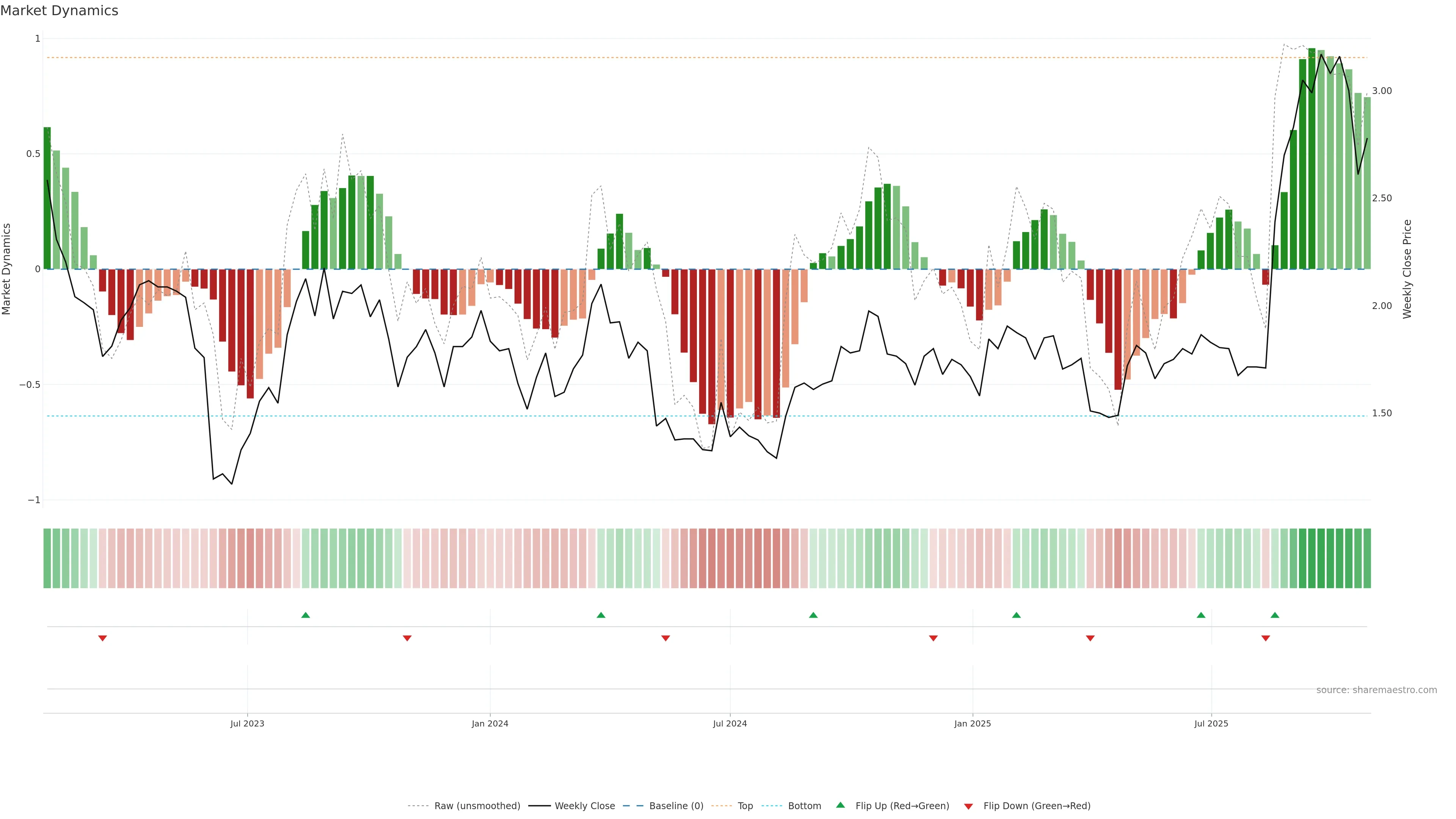Toggle the Baseline (0) legend entry
Image resolution: width=1456 pixels, height=819 pixels.
tap(676, 806)
